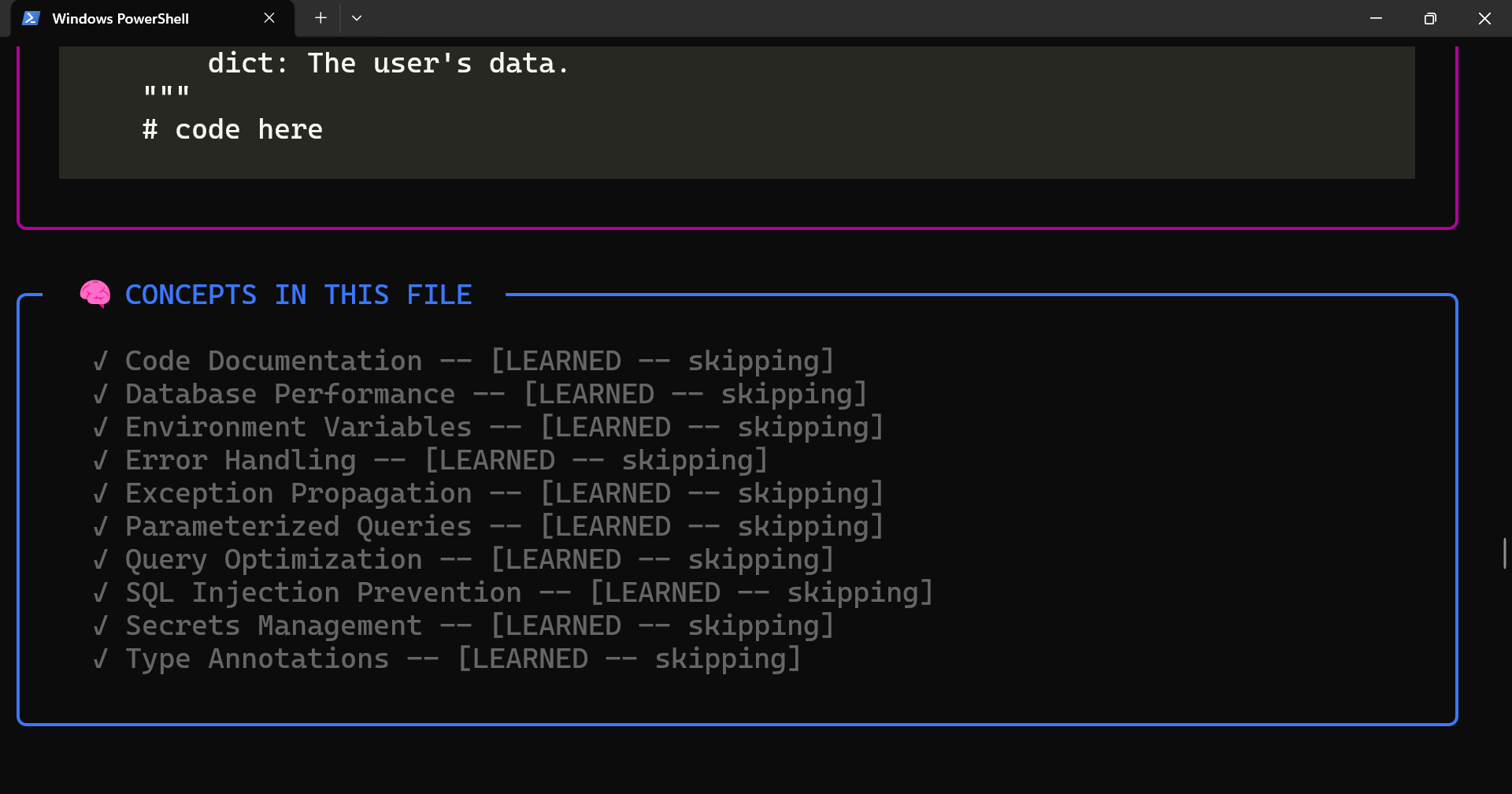This screenshot has height=794, width=1512.
Task: Click the PowerShell icon in the tab
Action: (x=31, y=18)
